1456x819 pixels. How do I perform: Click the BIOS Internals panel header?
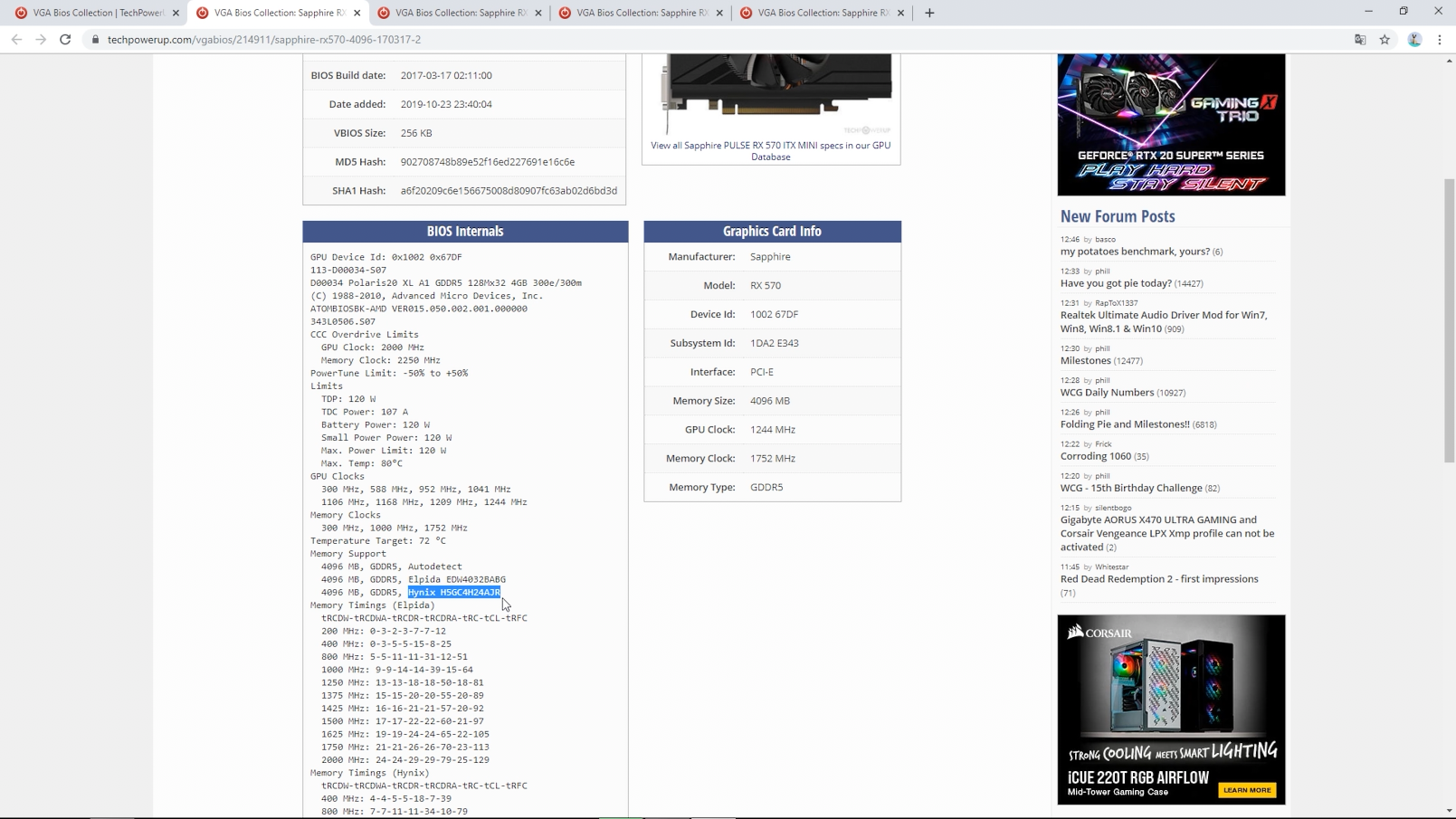pyautogui.click(x=465, y=232)
